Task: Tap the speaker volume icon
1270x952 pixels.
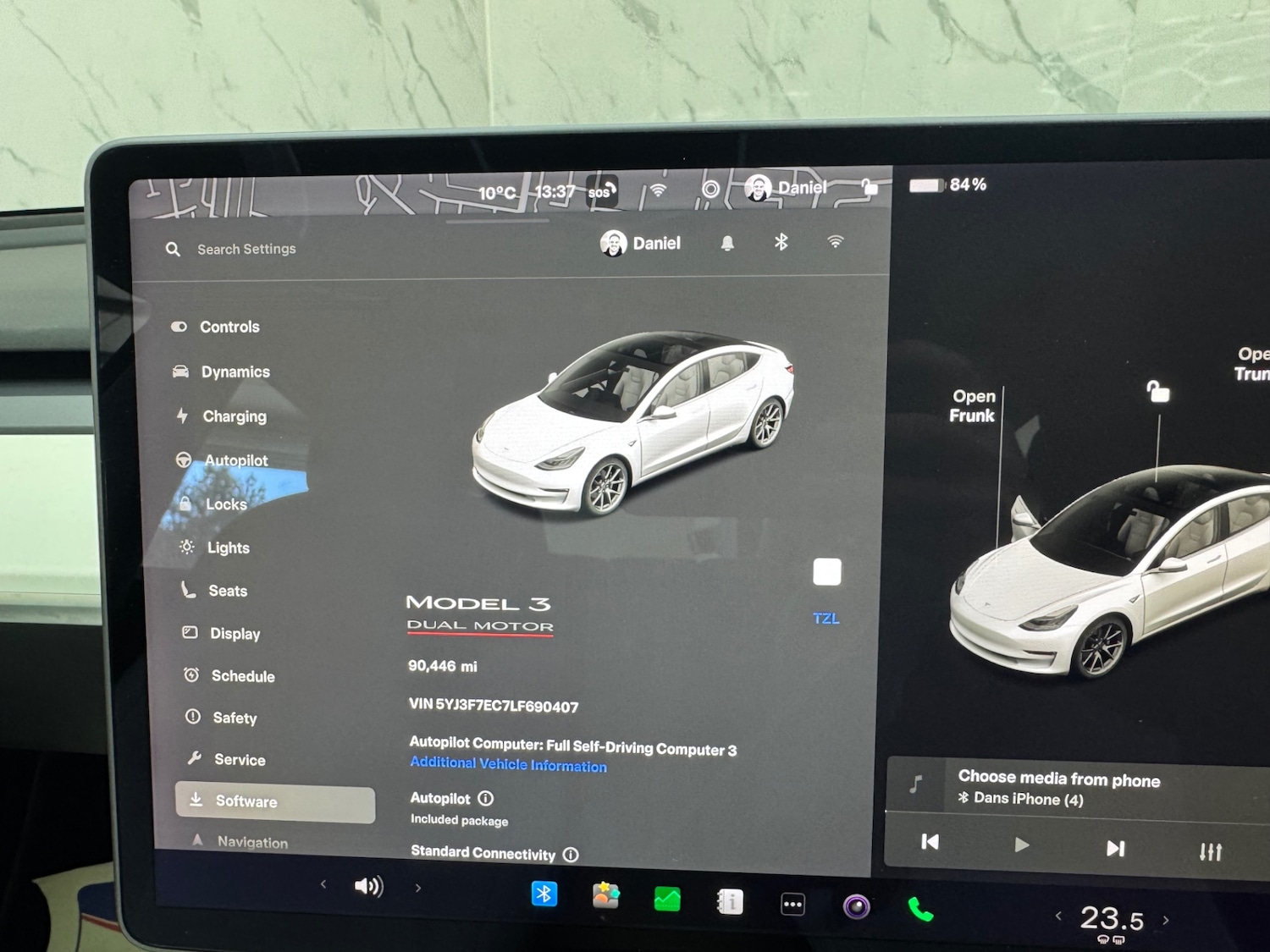Action: coord(368,886)
